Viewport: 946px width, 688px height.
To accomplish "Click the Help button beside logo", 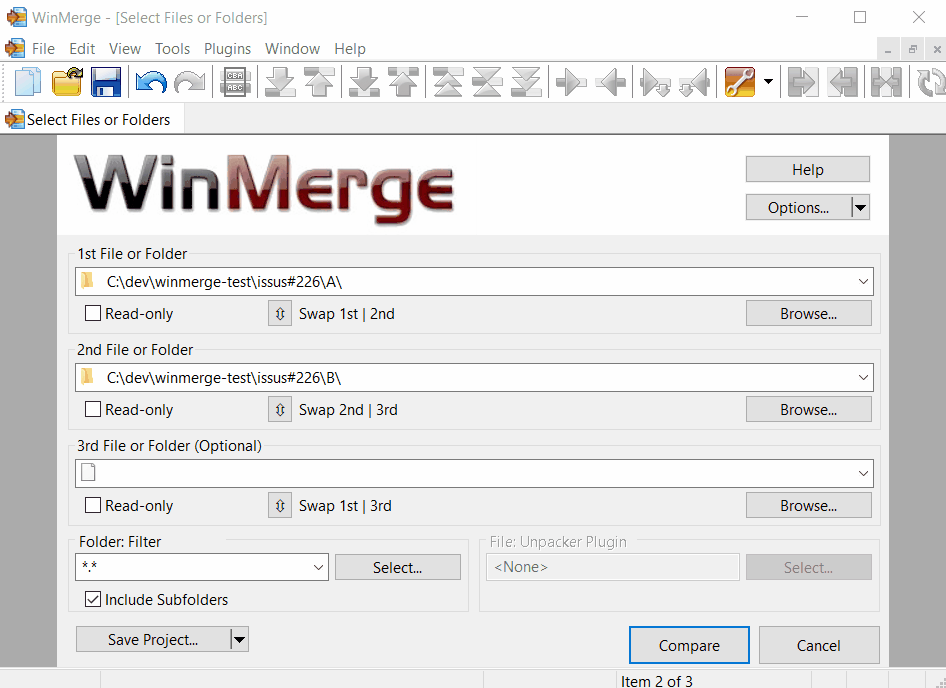I will (808, 170).
